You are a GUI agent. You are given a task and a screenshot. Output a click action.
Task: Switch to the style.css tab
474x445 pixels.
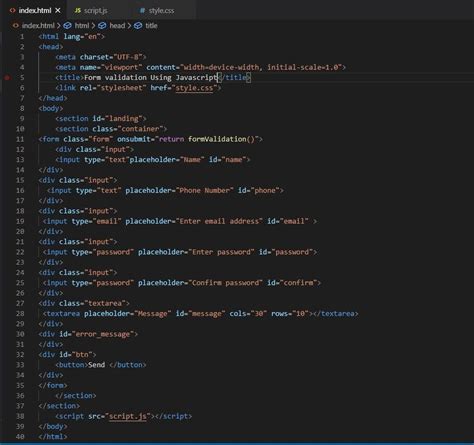point(161,11)
